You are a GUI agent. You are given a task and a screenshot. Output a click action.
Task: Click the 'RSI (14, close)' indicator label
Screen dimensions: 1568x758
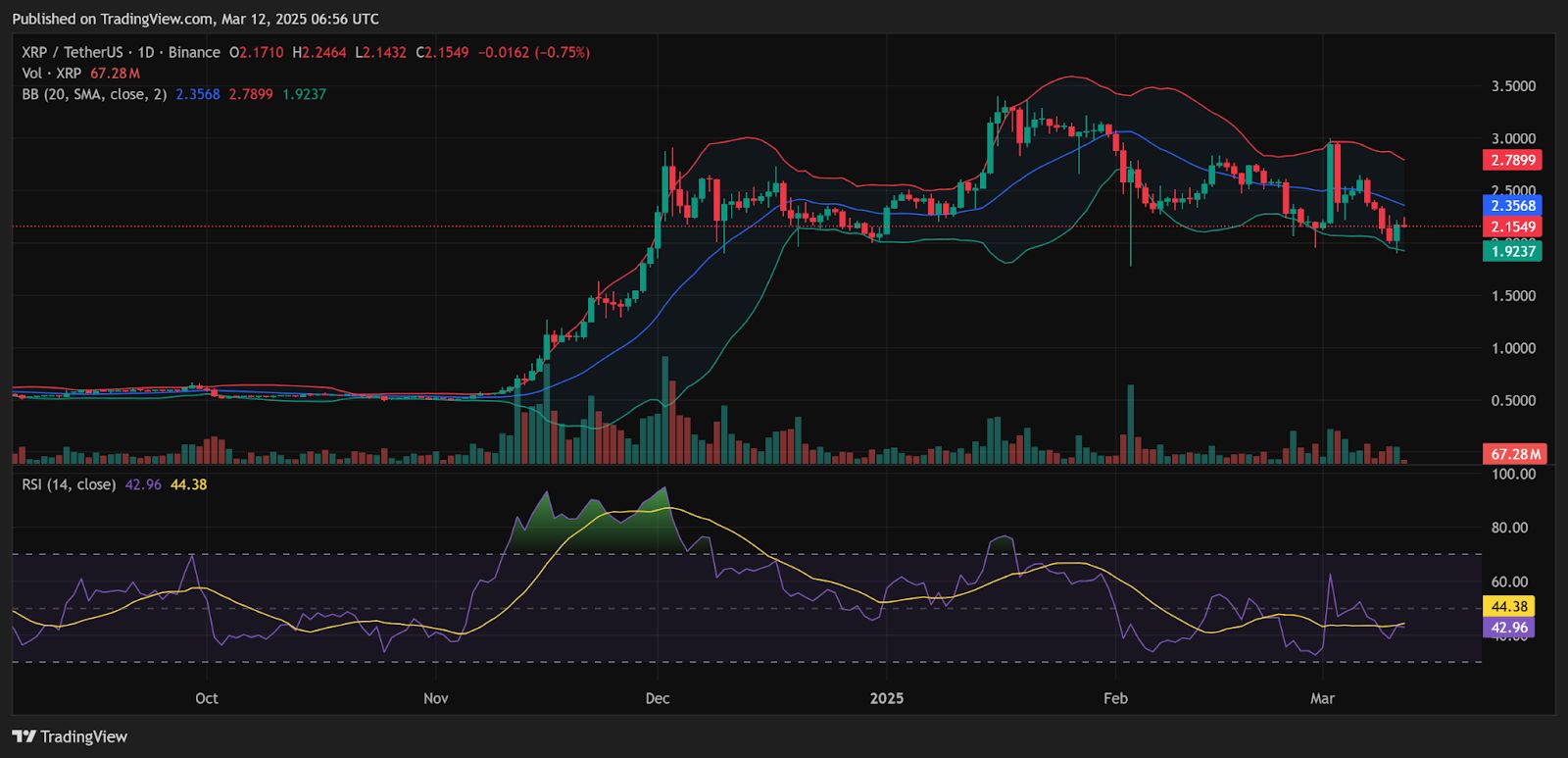tap(69, 484)
